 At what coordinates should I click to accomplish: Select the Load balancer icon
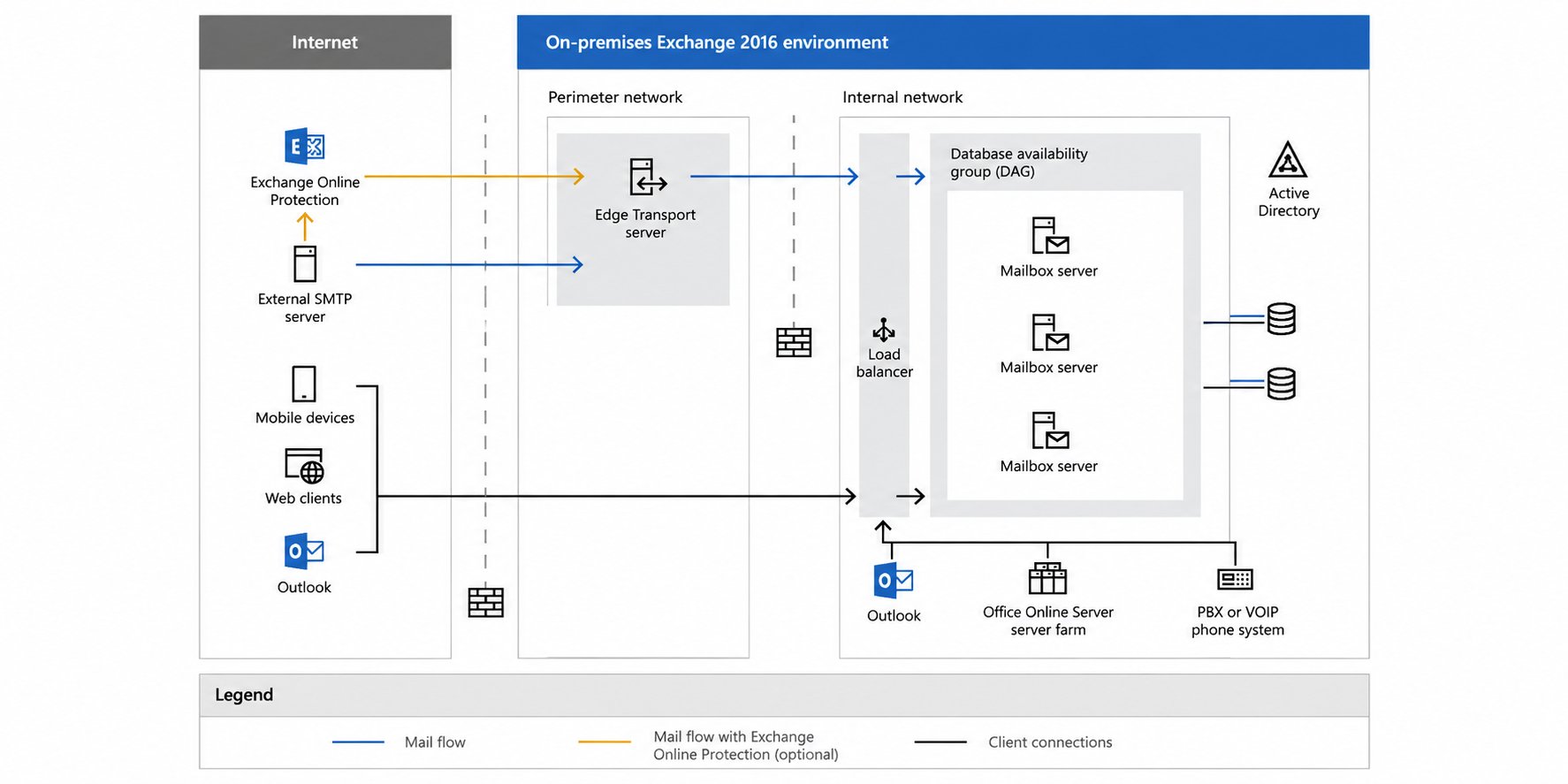(884, 330)
